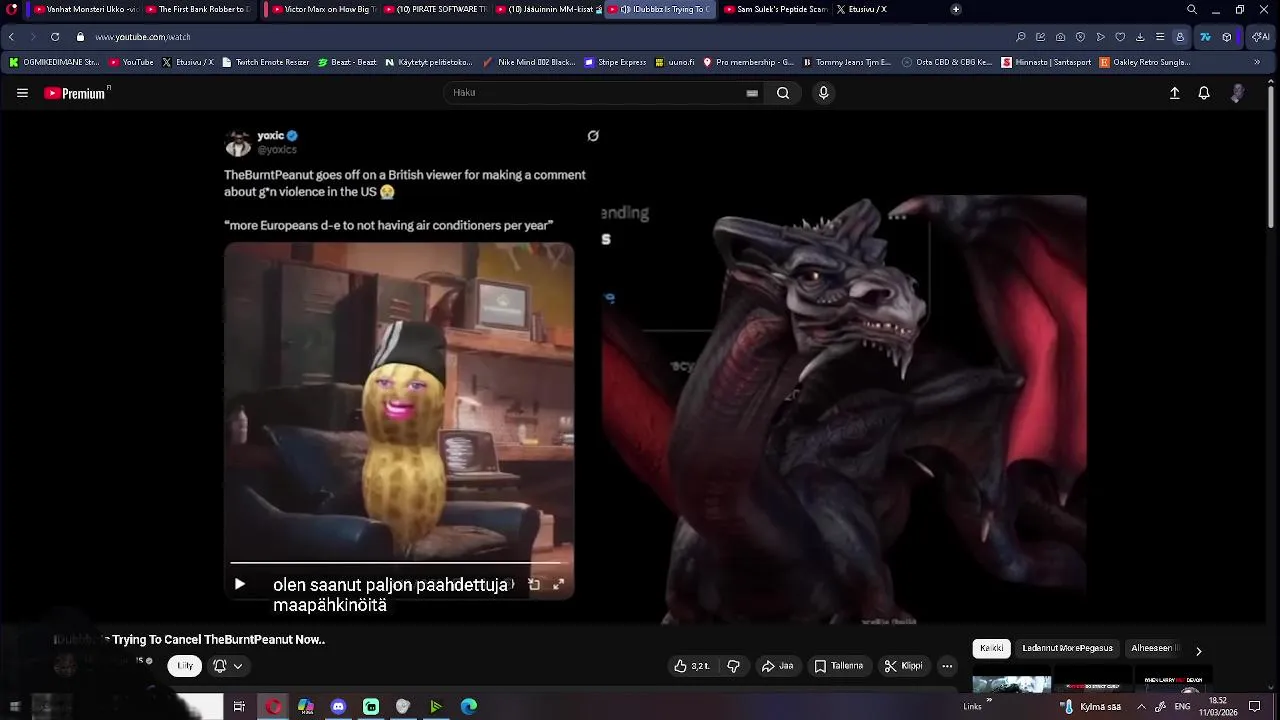Create a clip with Klippi button
This screenshot has height=720, width=1280.
(x=904, y=666)
